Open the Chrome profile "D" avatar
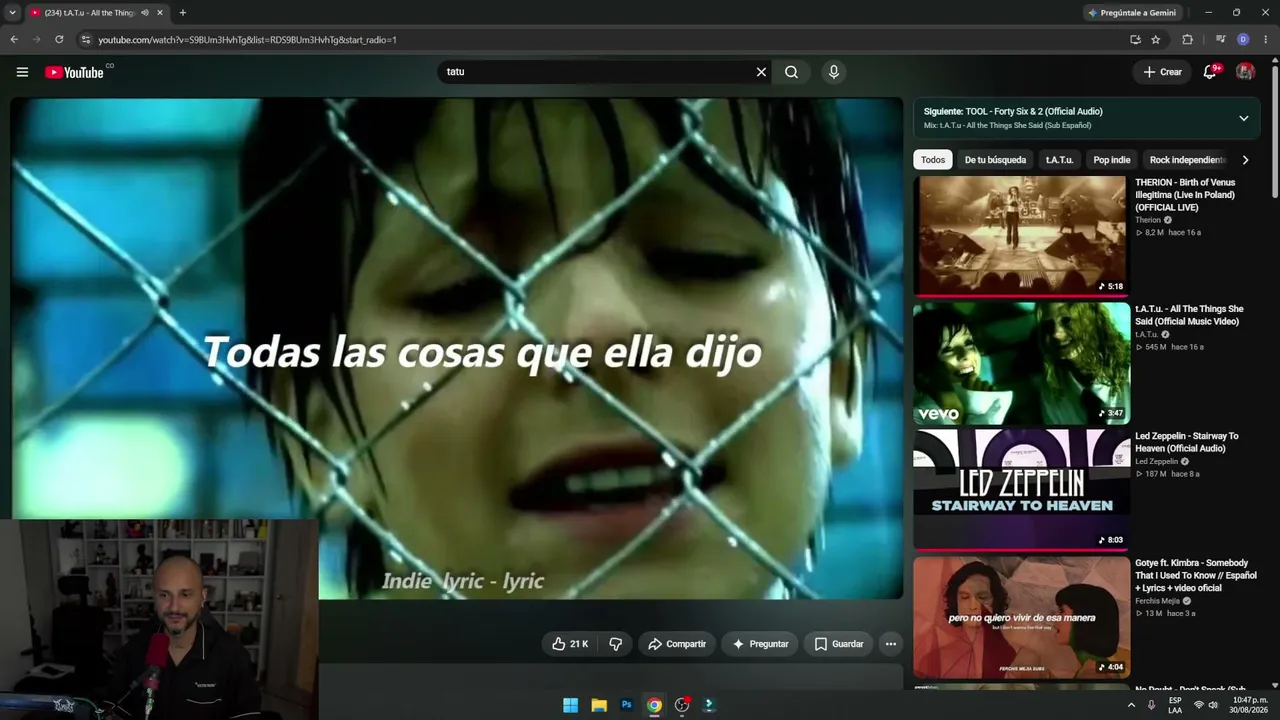 point(1243,40)
